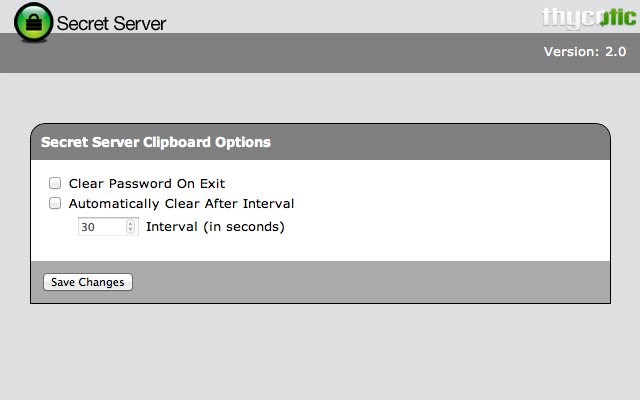Click the "Version: 2.0" text
This screenshot has width=640, height=400.
584,52
